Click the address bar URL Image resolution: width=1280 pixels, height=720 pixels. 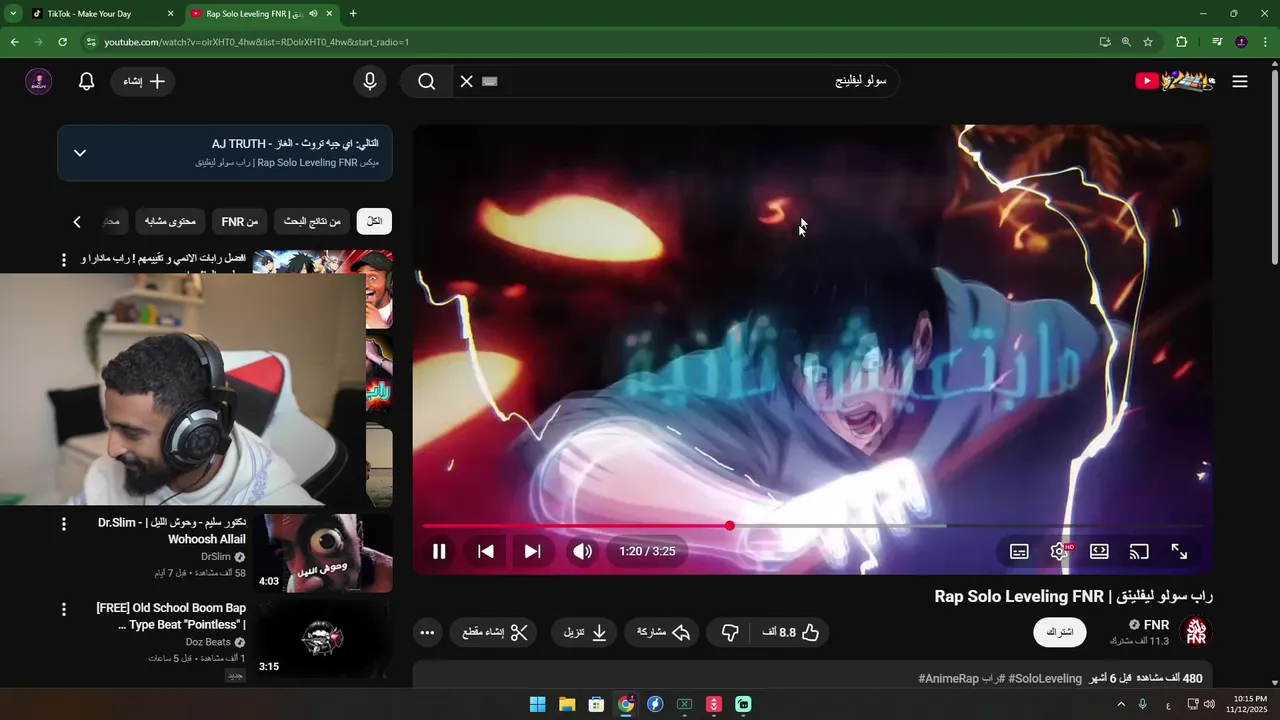tap(257, 42)
